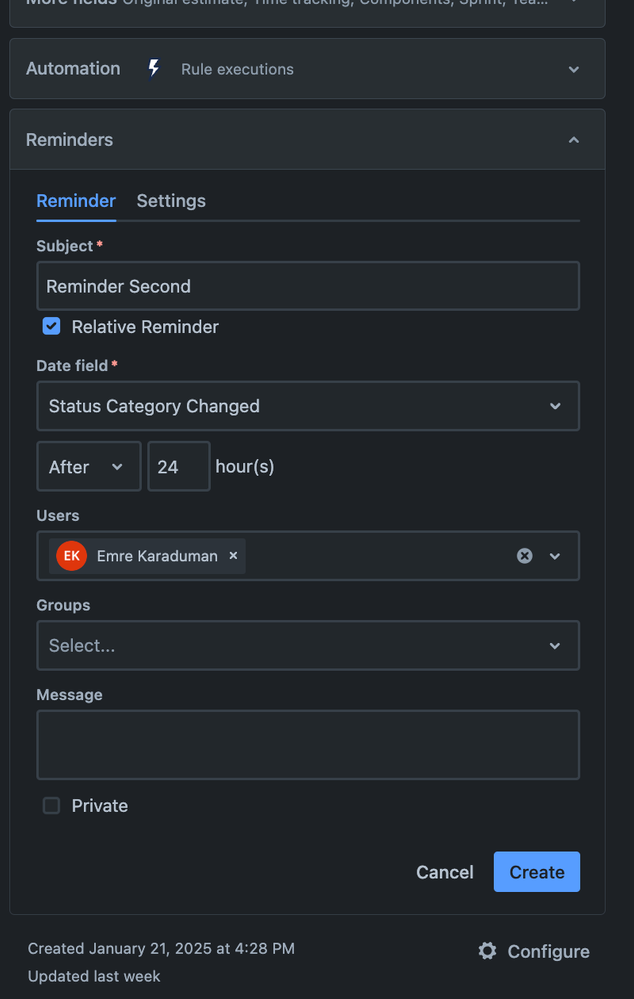This screenshot has width=634, height=999.
Task: Expand the Automation section
Action: [x=573, y=69]
